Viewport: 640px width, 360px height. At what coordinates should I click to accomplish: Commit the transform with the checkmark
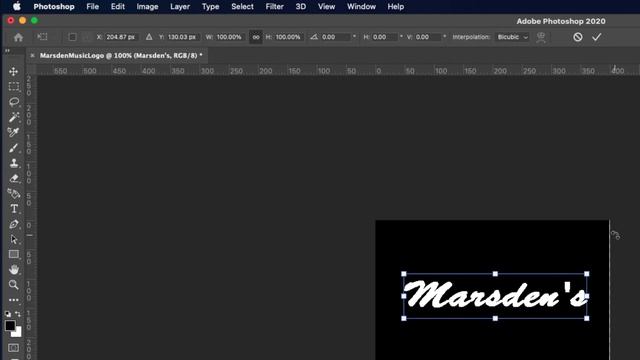597,37
